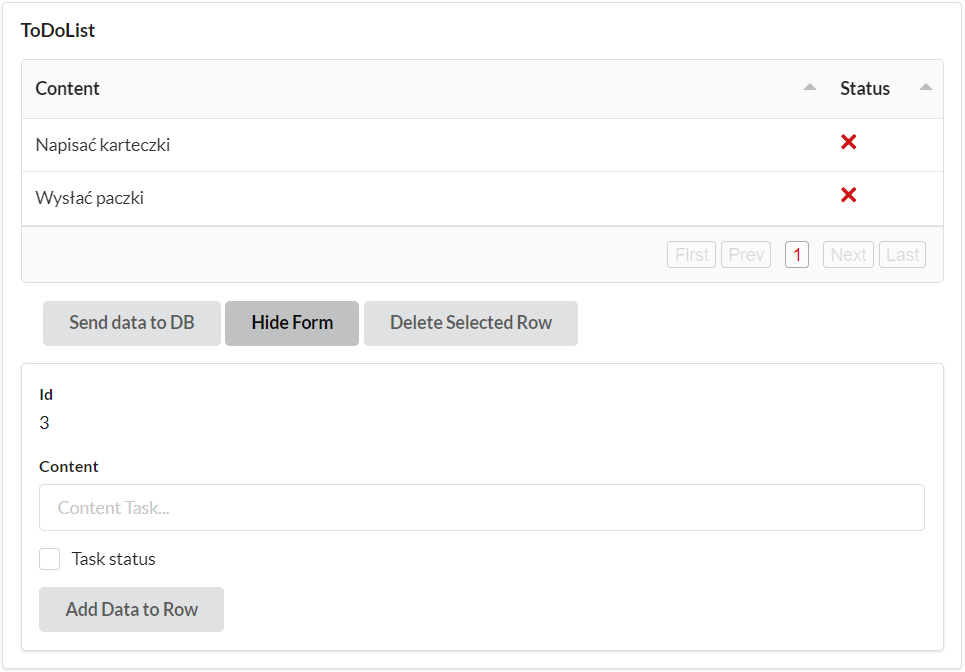Screen dimensions: 965x672
Task: Select the 'Napisać karteczki' row
Action: [x=103, y=145]
